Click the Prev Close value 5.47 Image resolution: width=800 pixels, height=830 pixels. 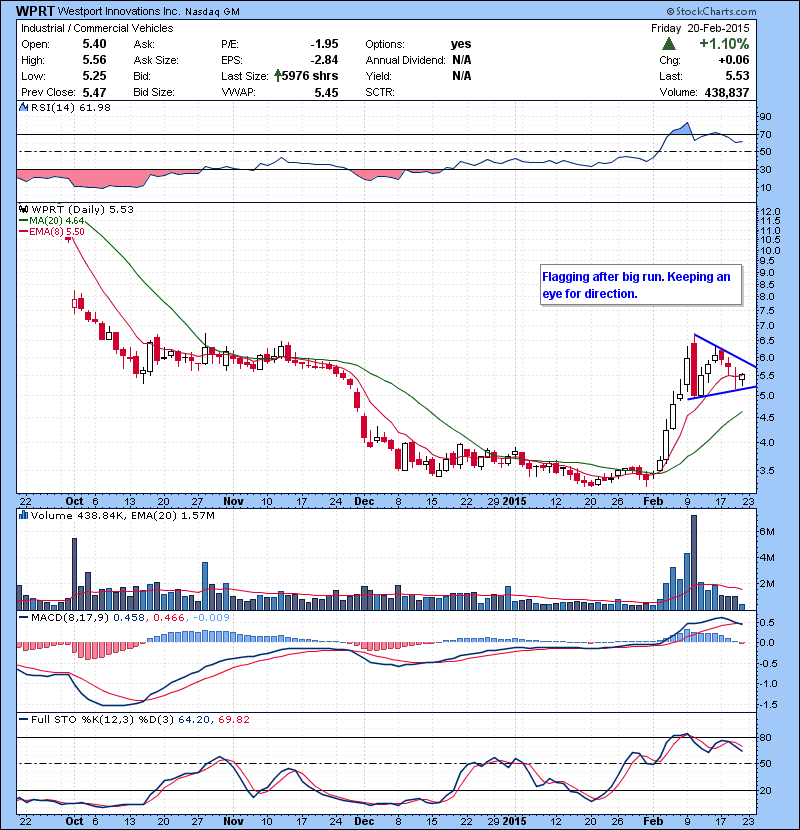(94, 93)
